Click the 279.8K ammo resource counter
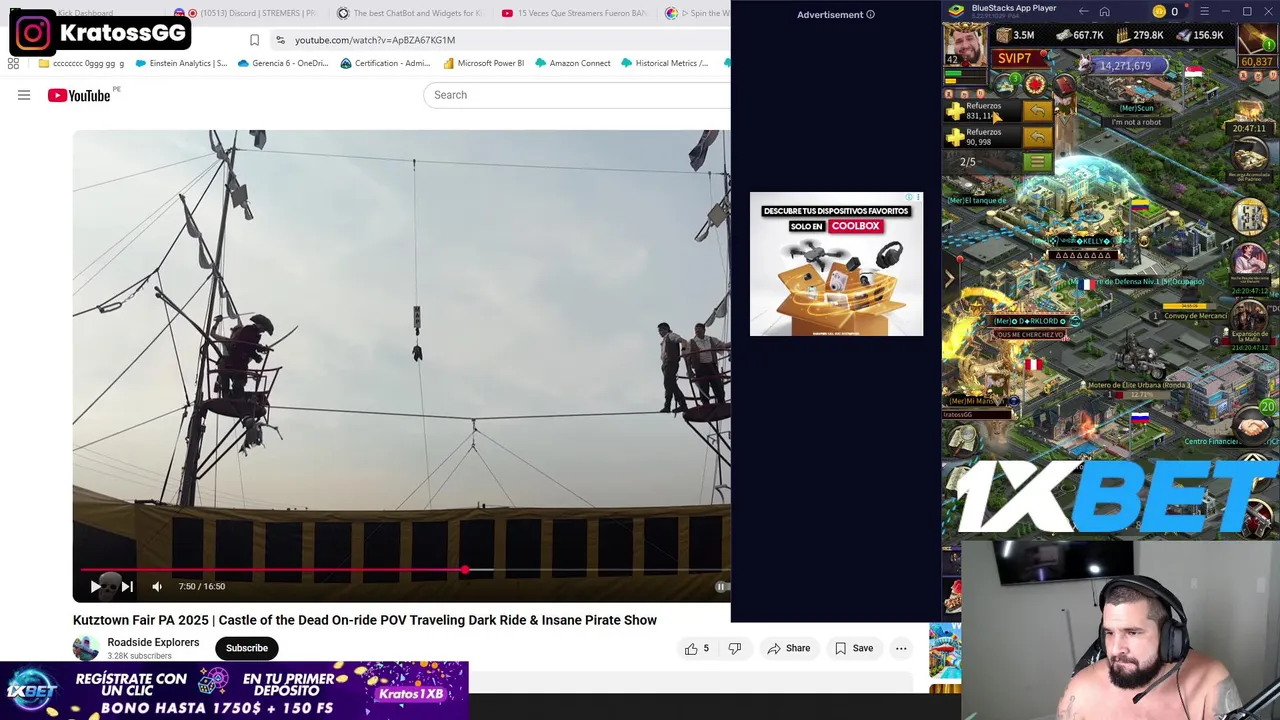The height and width of the screenshot is (720, 1280). (x=1140, y=36)
